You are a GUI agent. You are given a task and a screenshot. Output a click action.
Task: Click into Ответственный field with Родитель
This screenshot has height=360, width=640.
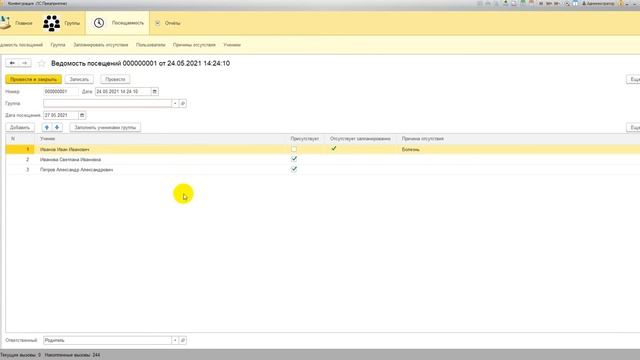[x=107, y=340]
